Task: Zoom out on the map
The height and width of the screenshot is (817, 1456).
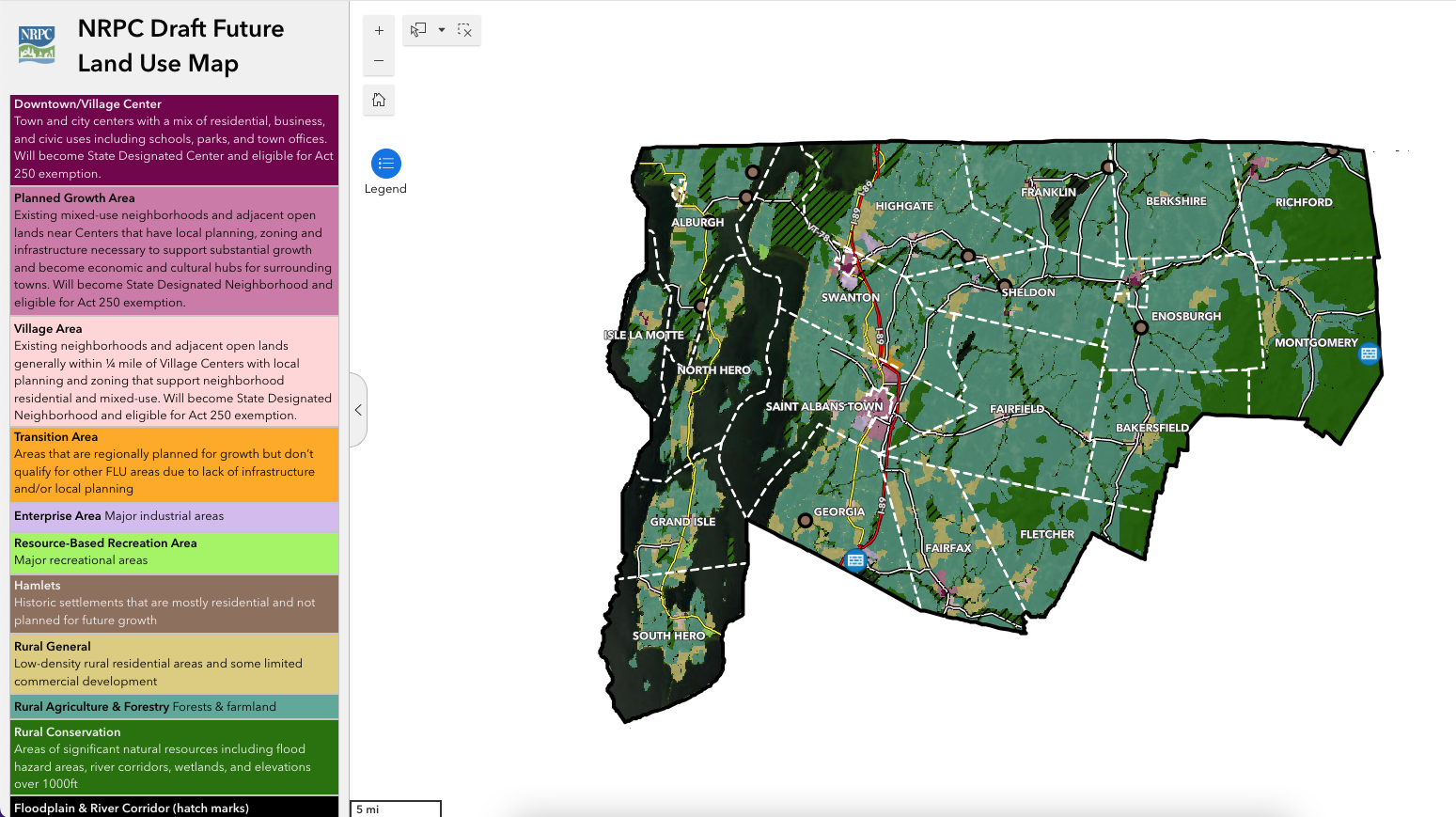Action: (378, 60)
